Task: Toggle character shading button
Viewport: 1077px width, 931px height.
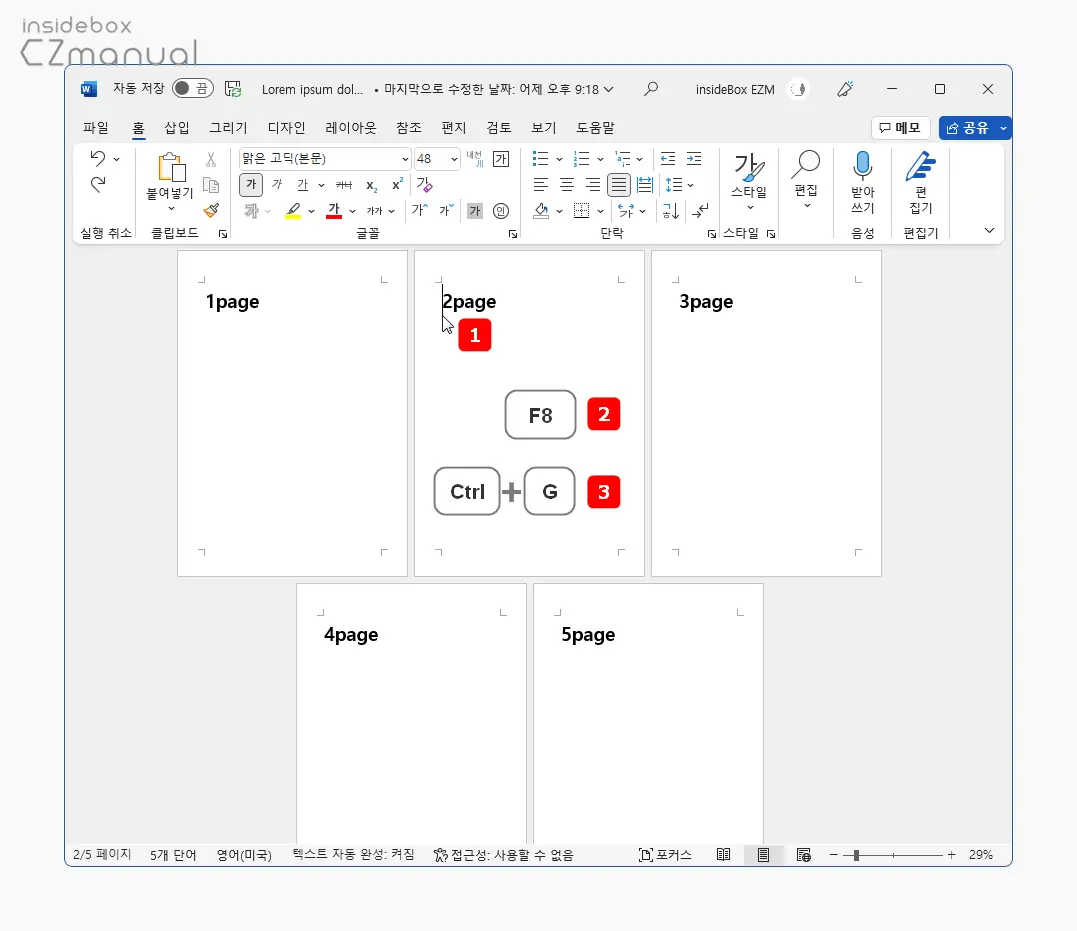Action: tap(475, 211)
